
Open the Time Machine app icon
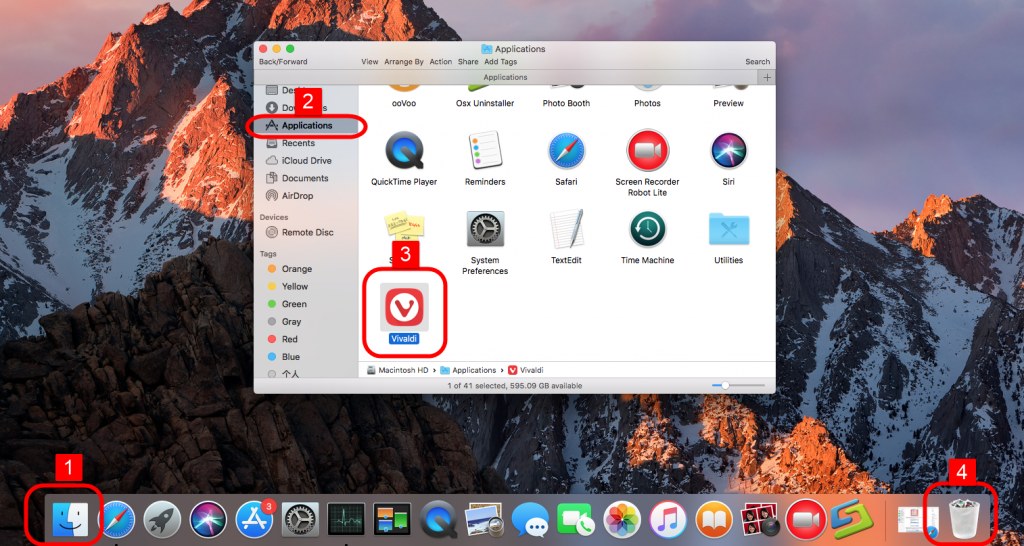647,230
